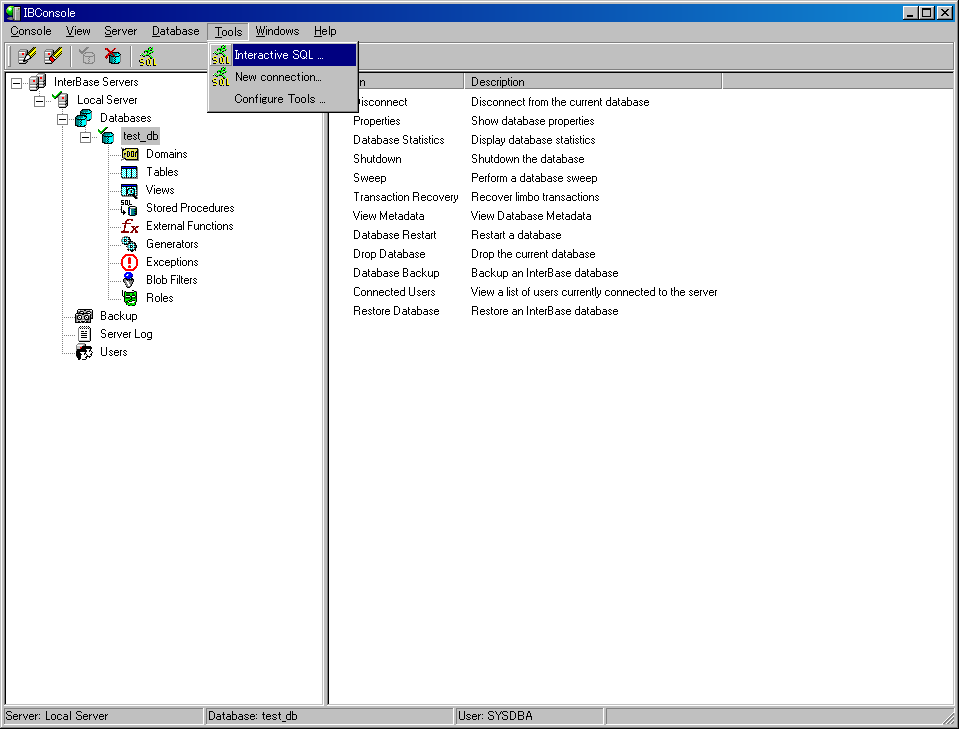Viewport: 959px width, 729px height.
Task: Select Configure Tools menu entry
Action: click(279, 99)
